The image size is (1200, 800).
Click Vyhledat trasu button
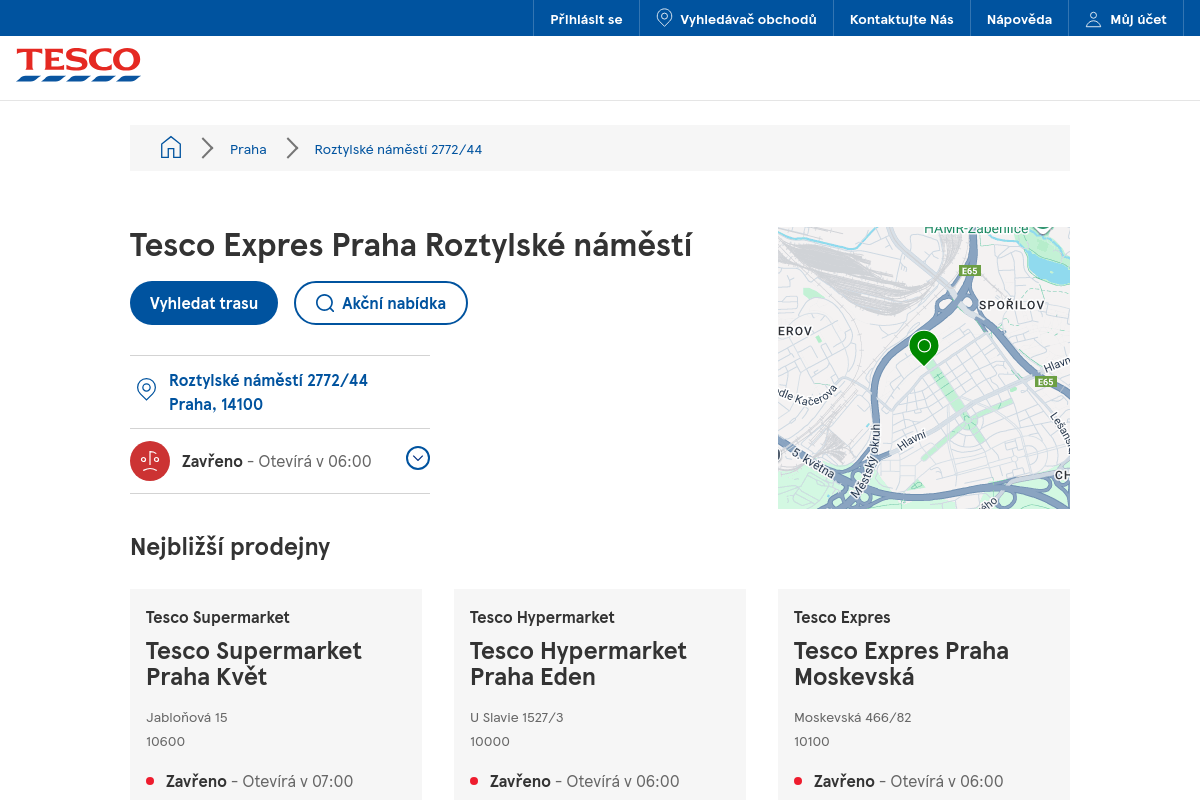[x=204, y=303]
